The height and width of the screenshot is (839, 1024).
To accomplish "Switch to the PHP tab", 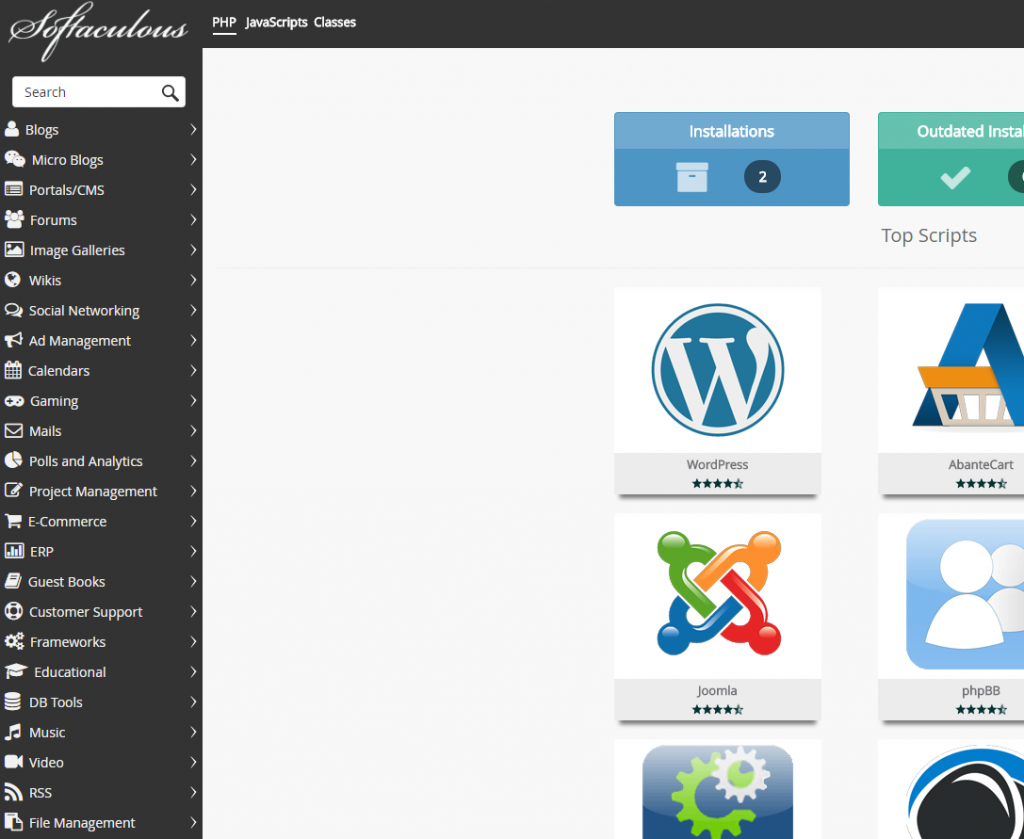I will (x=224, y=22).
